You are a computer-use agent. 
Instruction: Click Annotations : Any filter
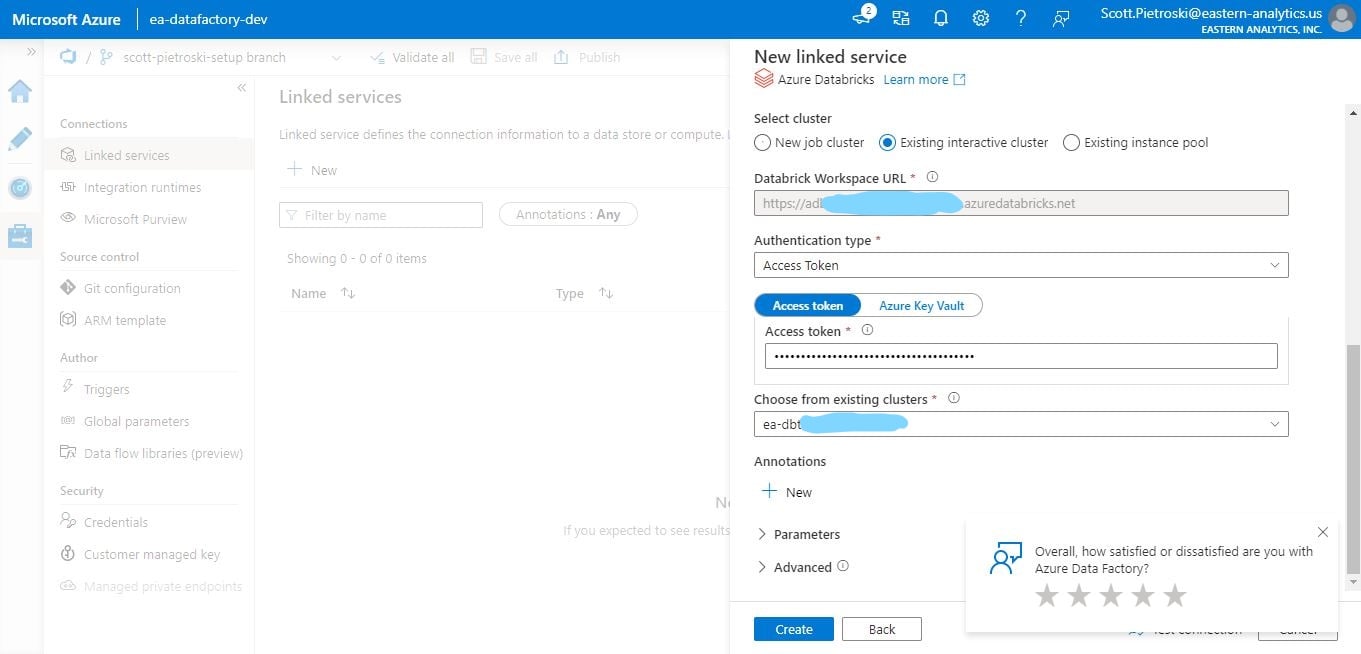click(568, 214)
